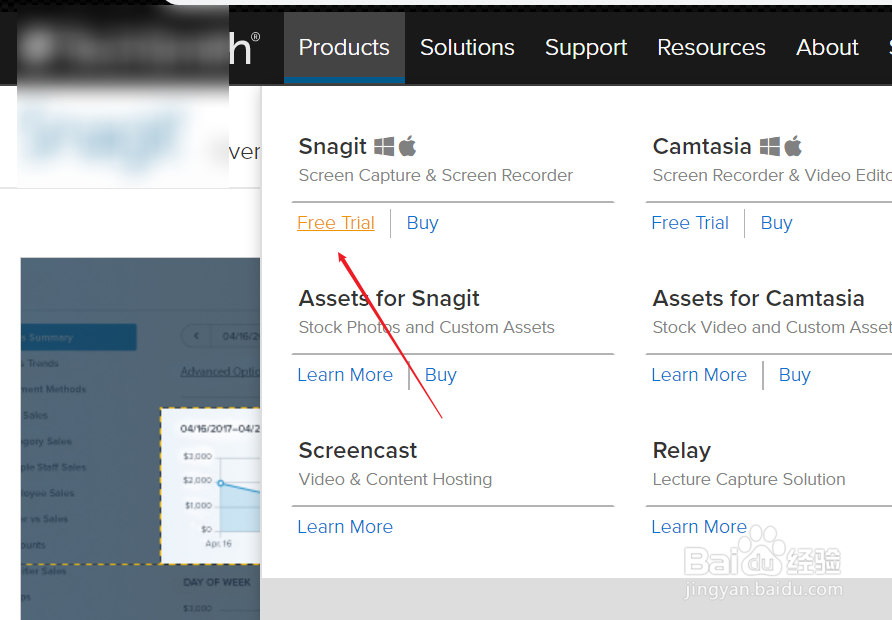
Task: Click Buy under Assets for Snagit
Action: [x=440, y=375]
